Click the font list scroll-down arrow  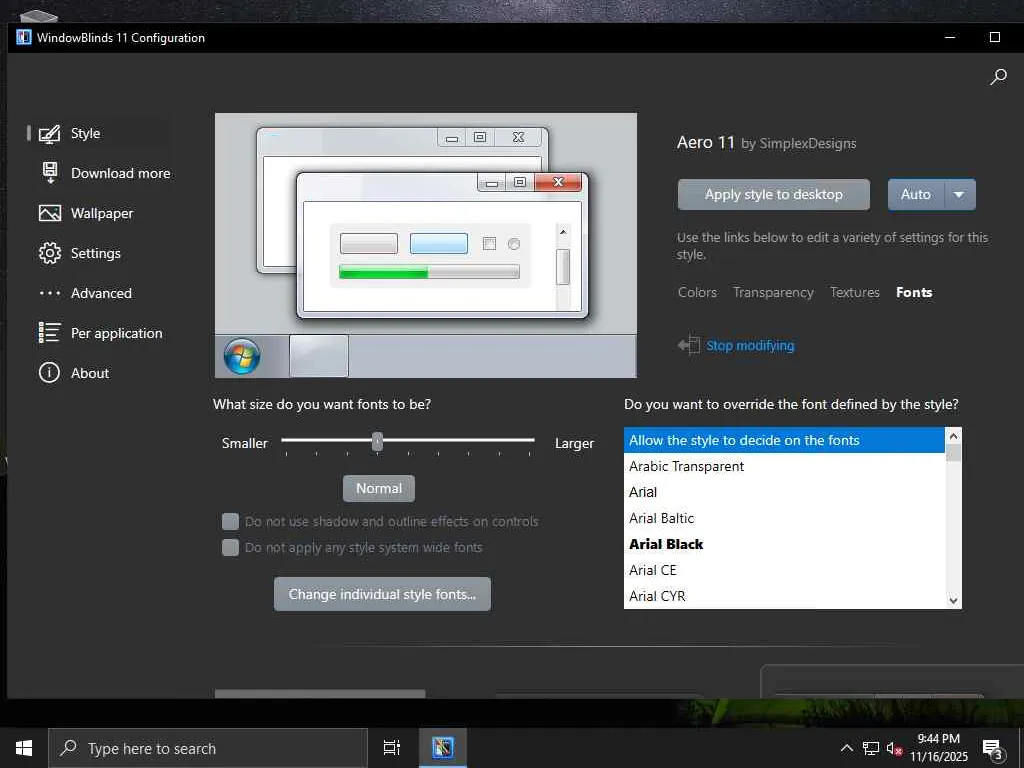click(x=953, y=601)
